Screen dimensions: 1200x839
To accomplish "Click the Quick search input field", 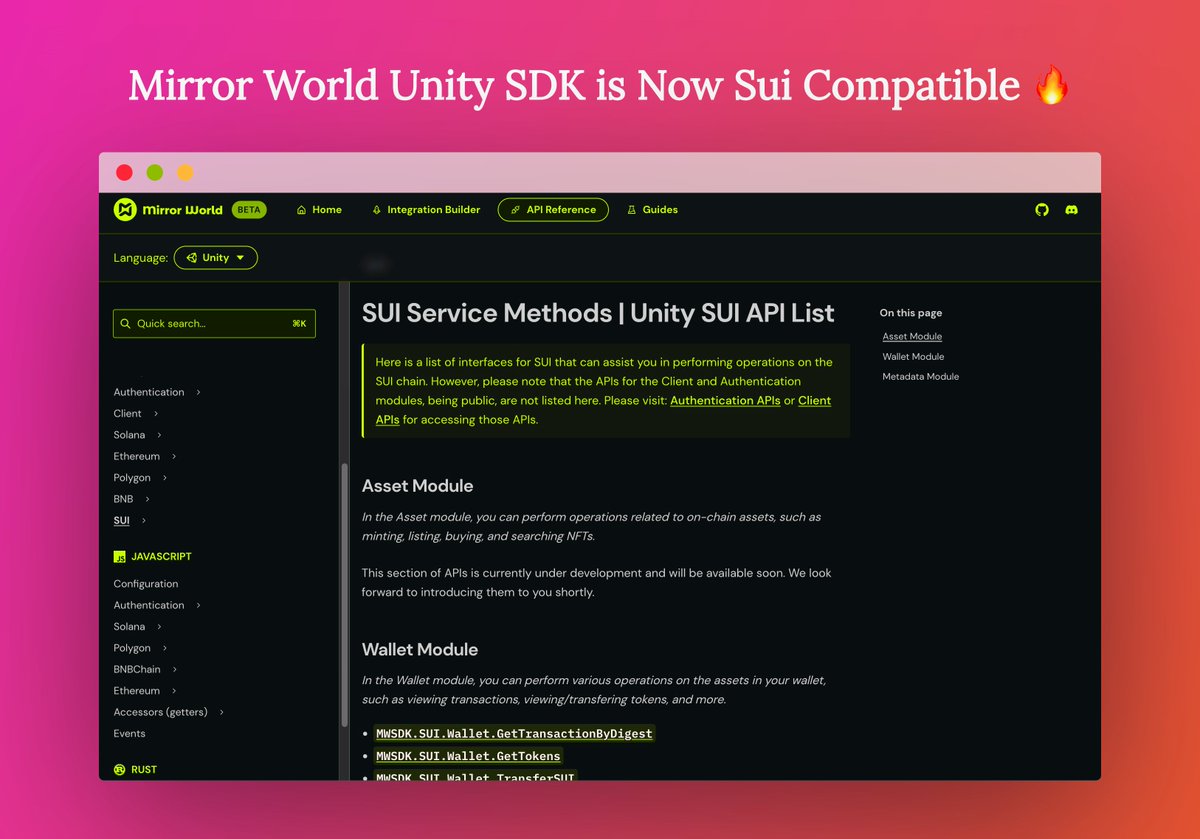I will [214, 324].
